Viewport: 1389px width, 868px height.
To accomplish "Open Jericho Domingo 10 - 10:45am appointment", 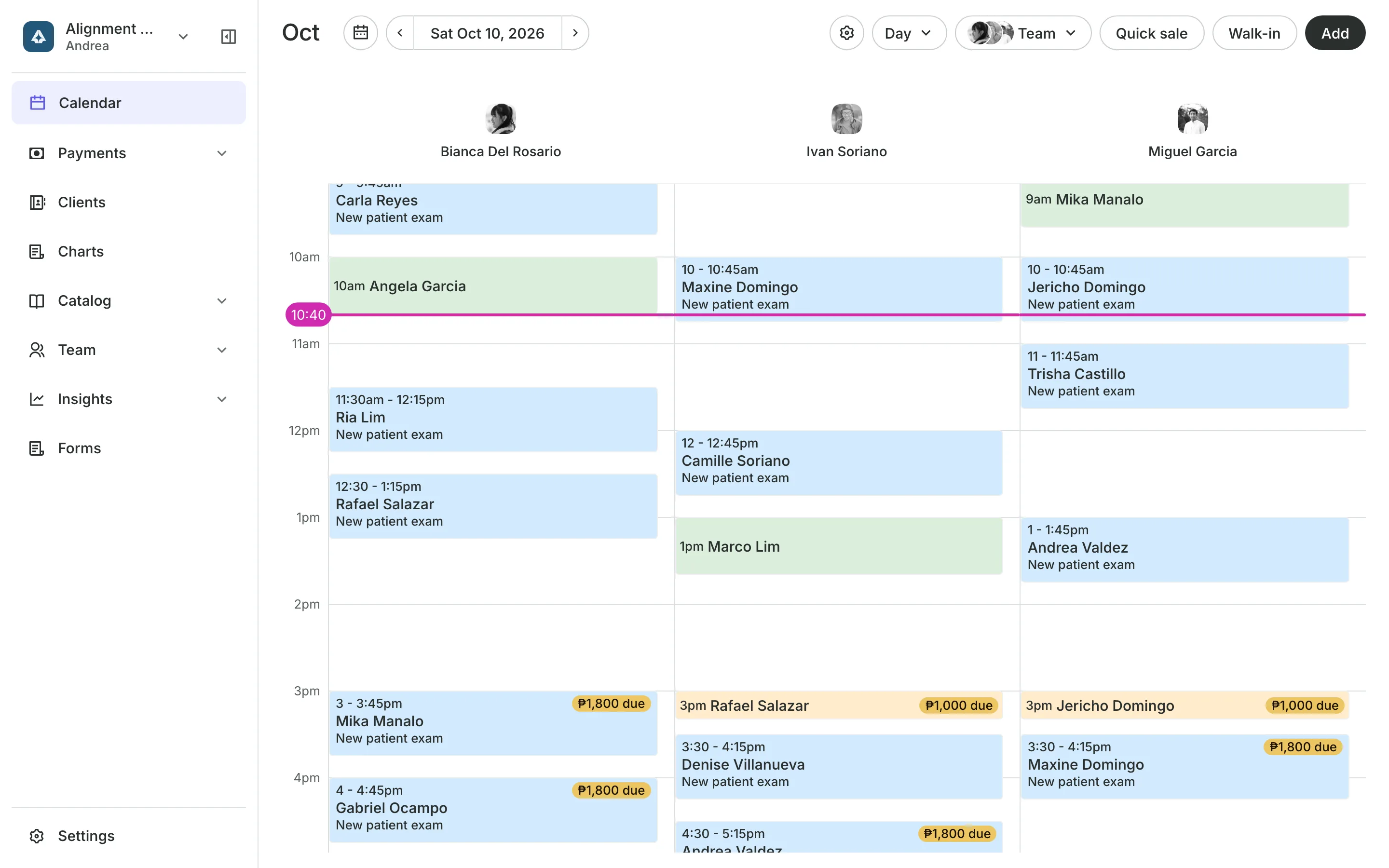I will pyautogui.click(x=1185, y=289).
